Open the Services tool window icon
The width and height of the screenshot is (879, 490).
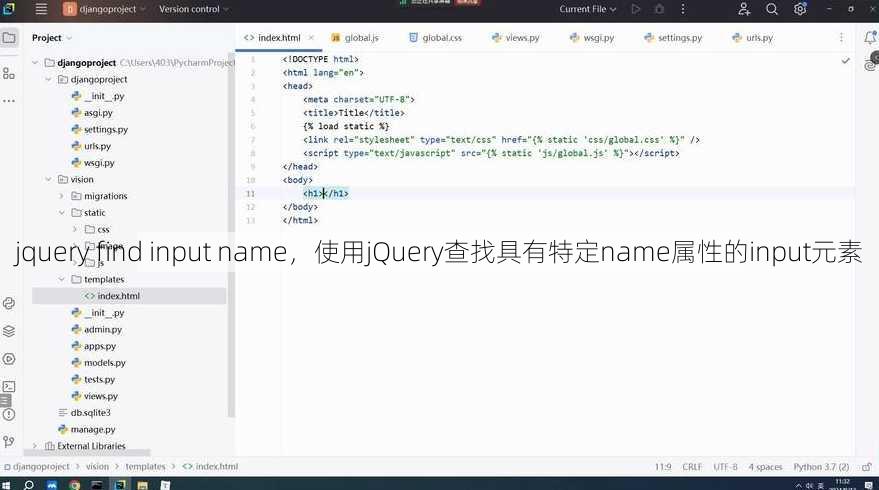coord(9,359)
